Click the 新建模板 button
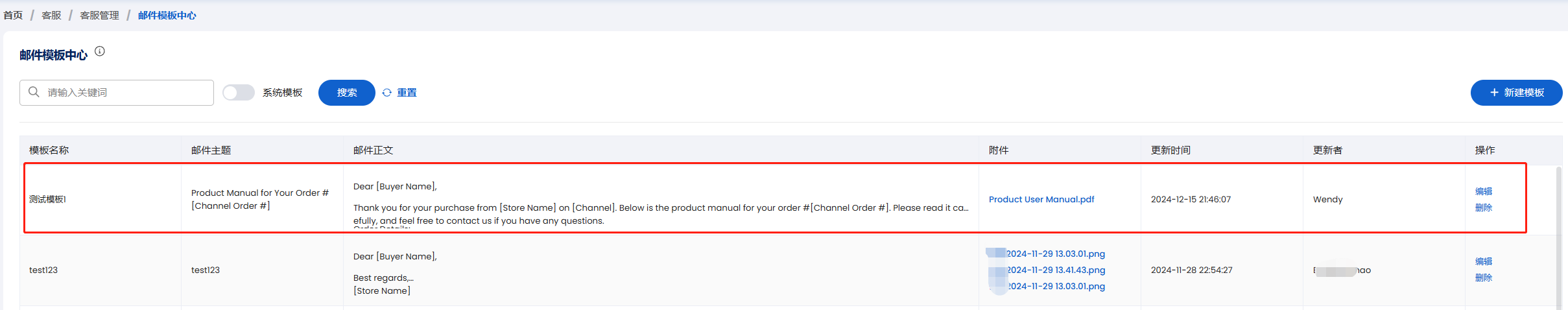Viewport: 1568px width, 310px height. tap(1516, 93)
